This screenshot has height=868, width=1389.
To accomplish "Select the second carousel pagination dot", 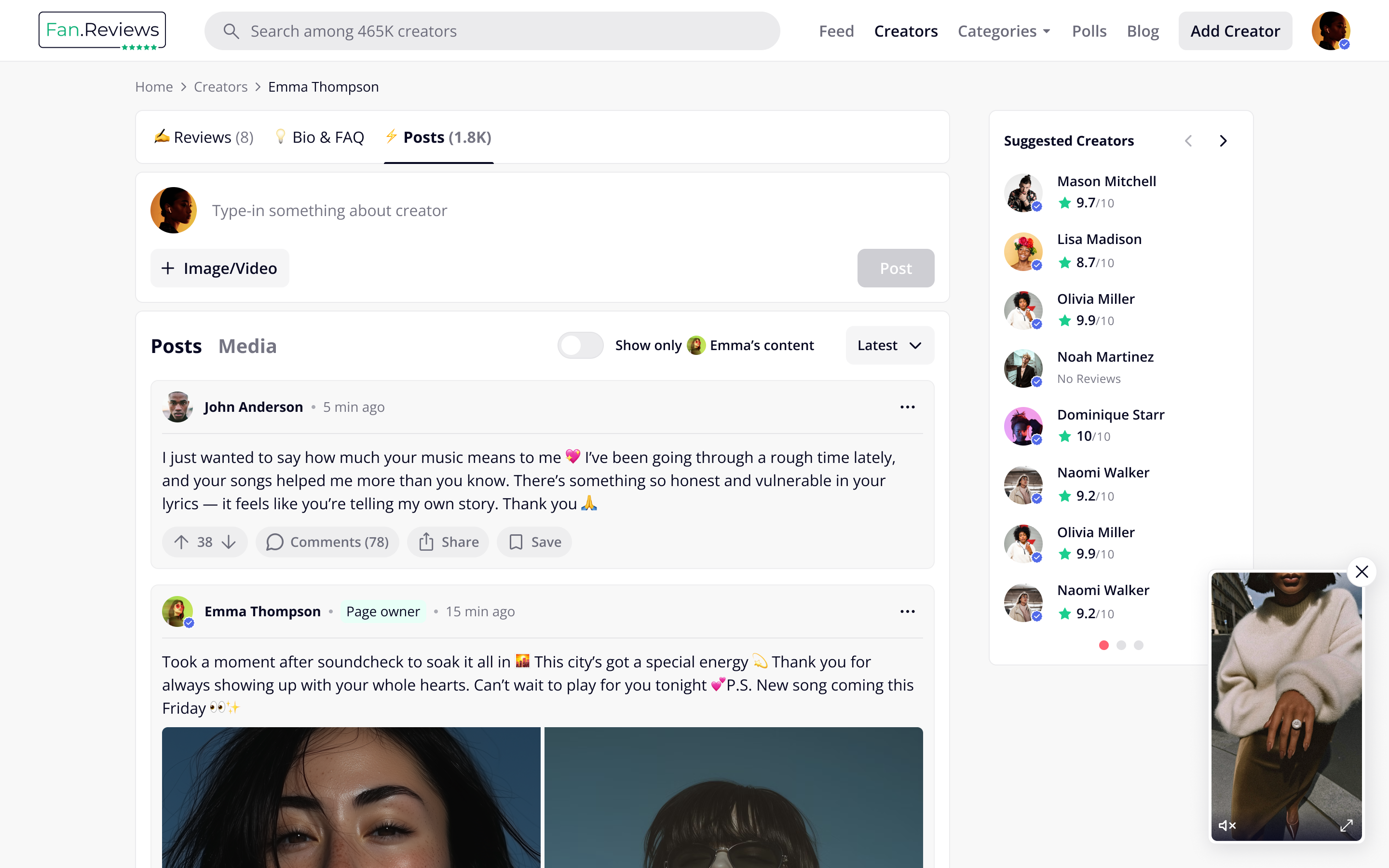I will tap(1120, 645).
